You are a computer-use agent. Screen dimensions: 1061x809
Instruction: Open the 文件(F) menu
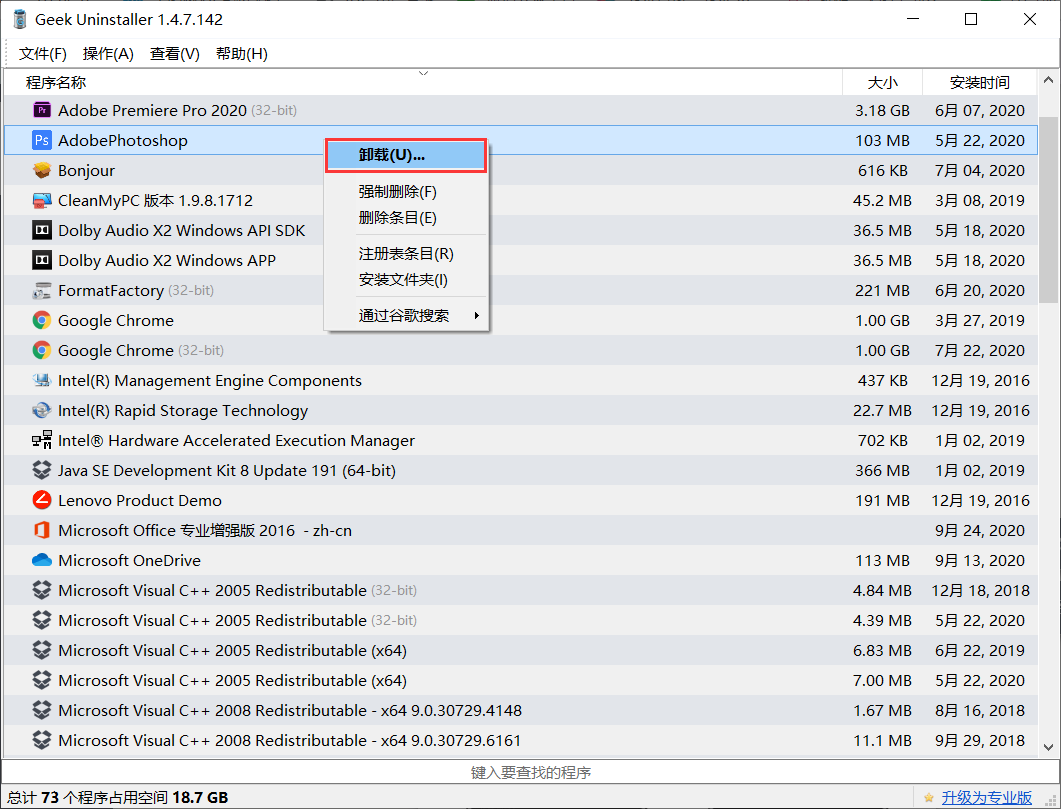coord(43,53)
